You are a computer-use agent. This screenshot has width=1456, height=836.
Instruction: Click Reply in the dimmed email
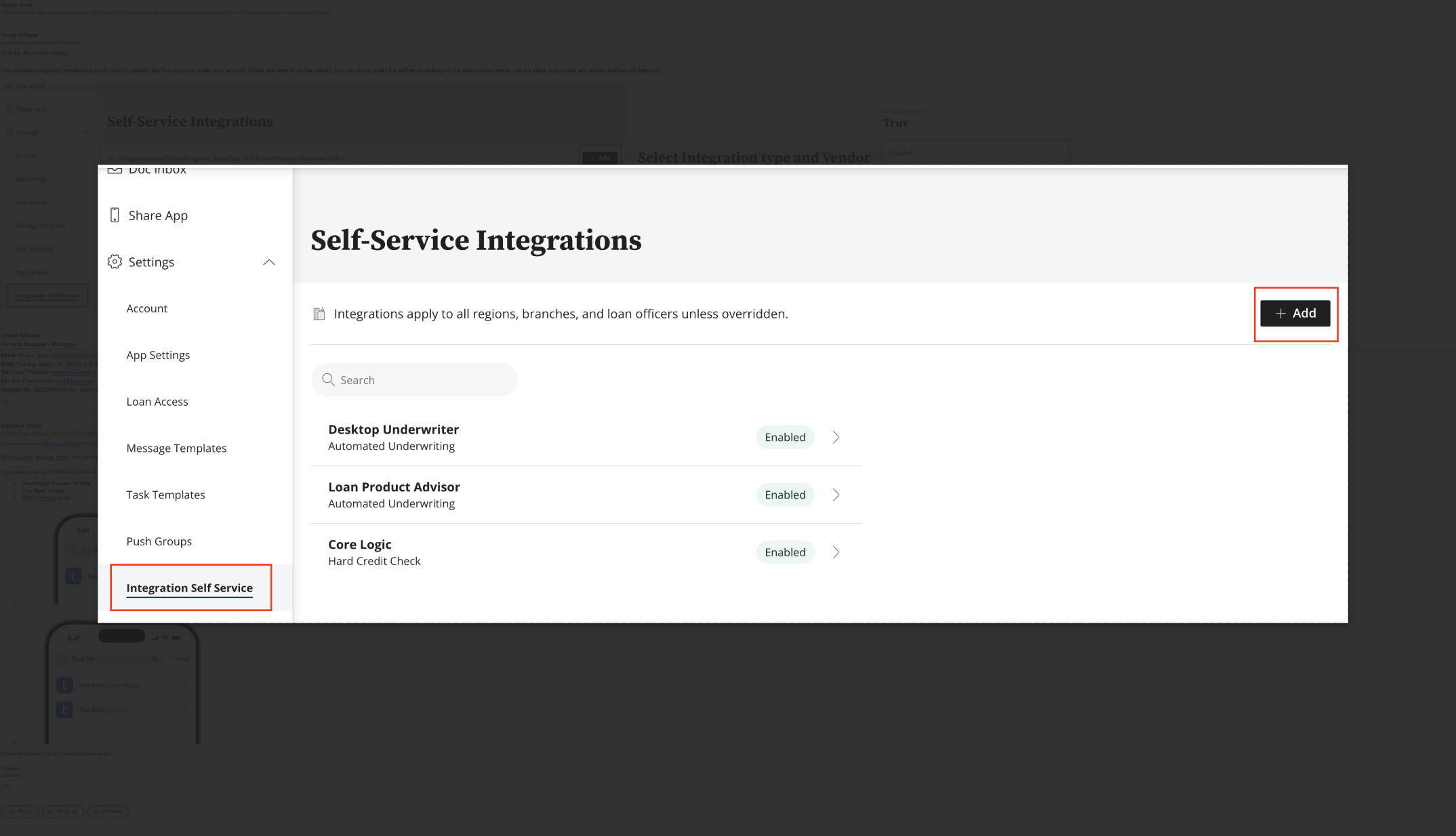coord(20,811)
